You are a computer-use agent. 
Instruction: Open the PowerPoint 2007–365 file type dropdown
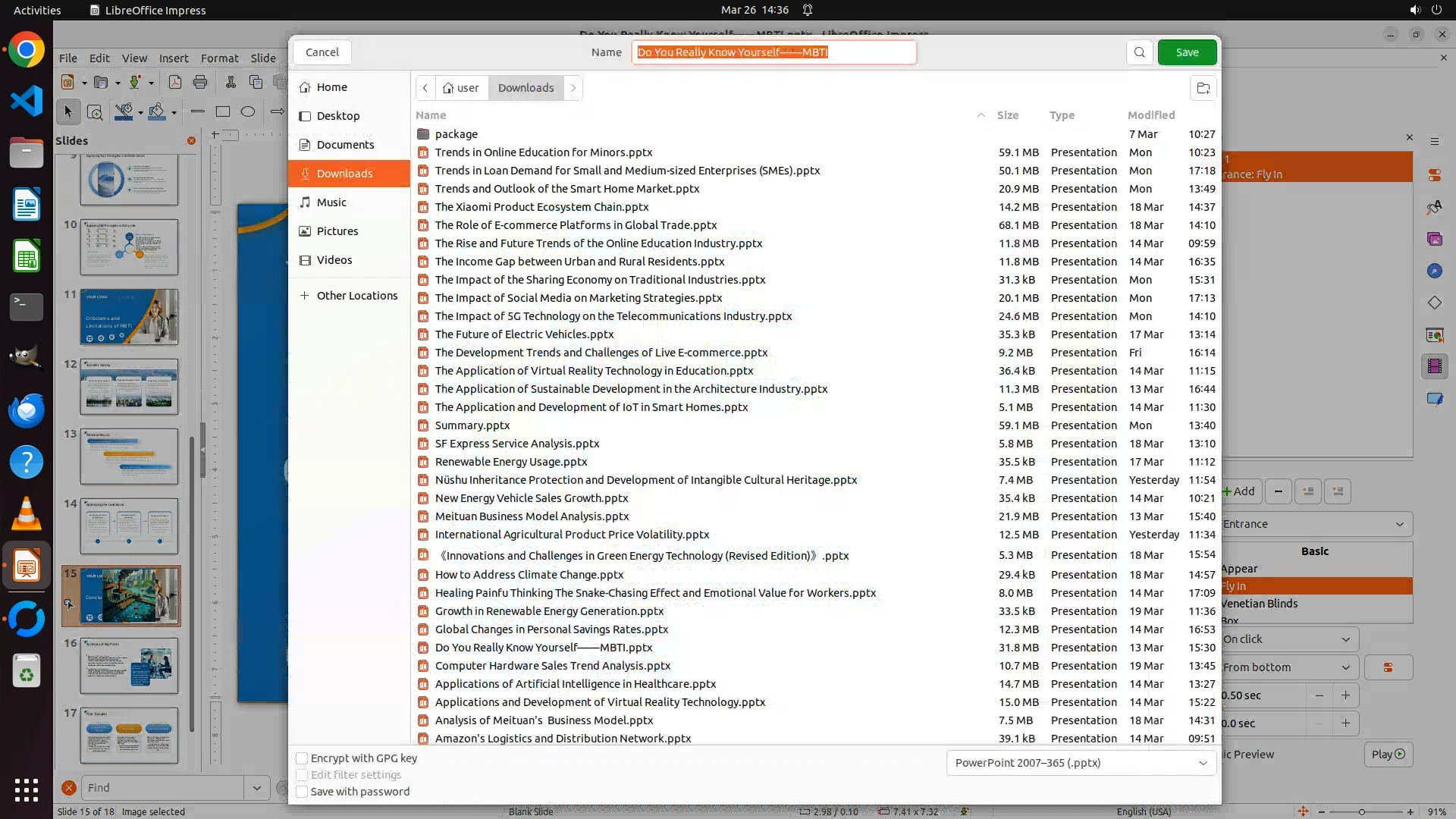click(1081, 763)
